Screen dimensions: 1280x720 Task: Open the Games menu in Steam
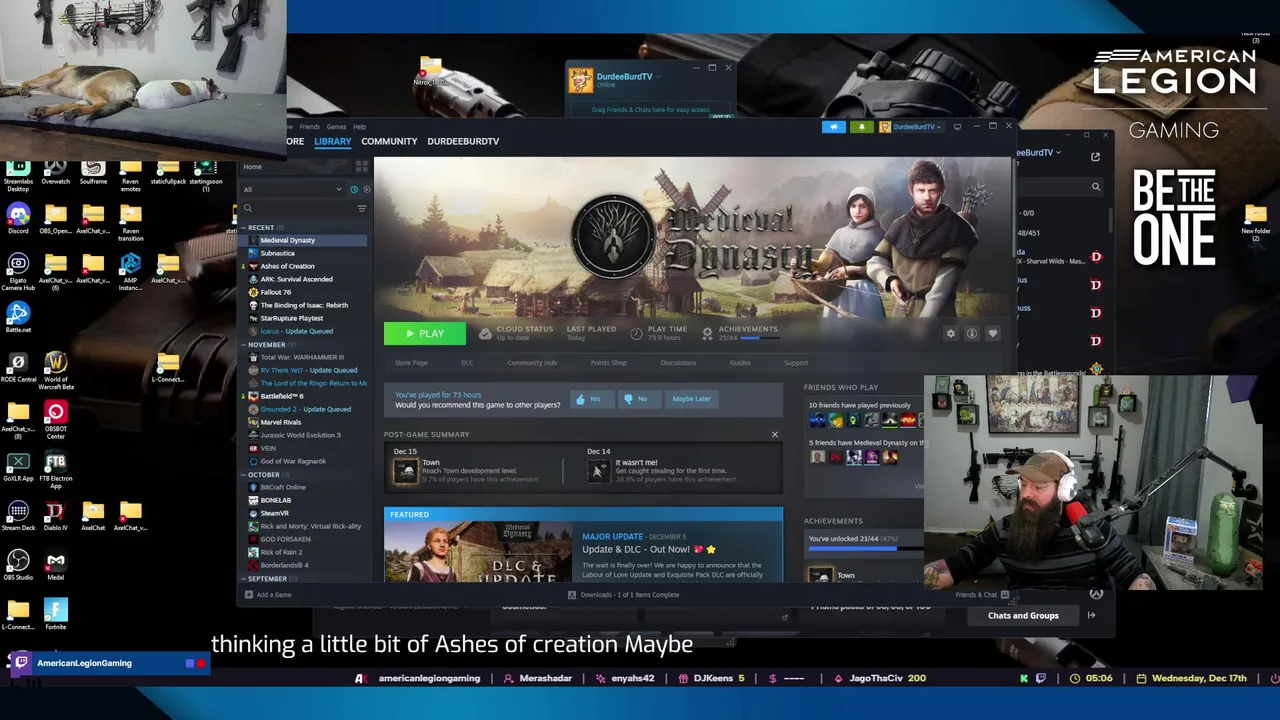[x=336, y=127]
